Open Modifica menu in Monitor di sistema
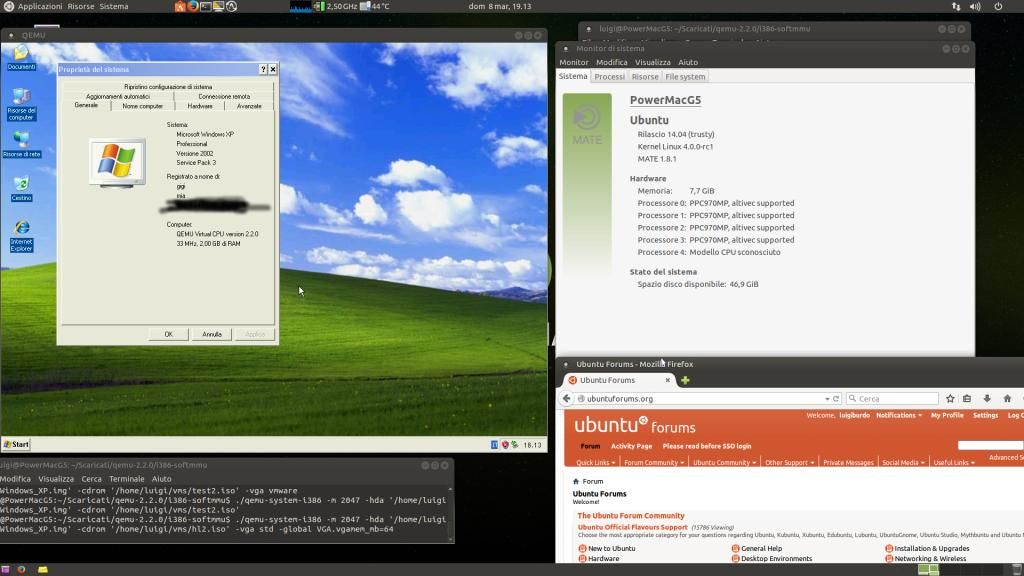Image resolution: width=1024 pixels, height=576 pixels. click(611, 62)
